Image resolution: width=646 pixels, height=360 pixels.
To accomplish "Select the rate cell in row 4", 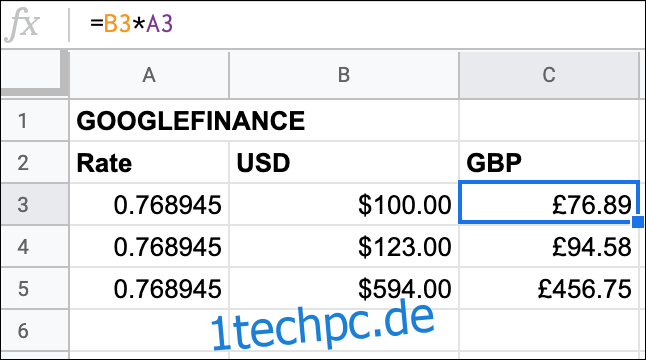I will click(149, 247).
